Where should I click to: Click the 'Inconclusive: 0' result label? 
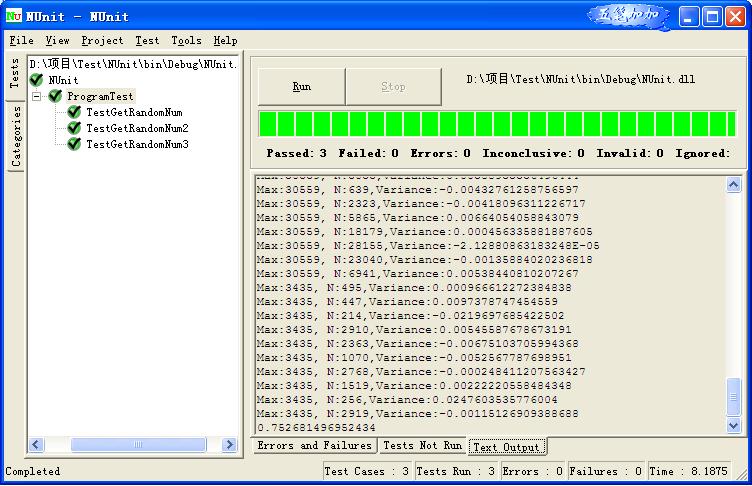tap(533, 154)
